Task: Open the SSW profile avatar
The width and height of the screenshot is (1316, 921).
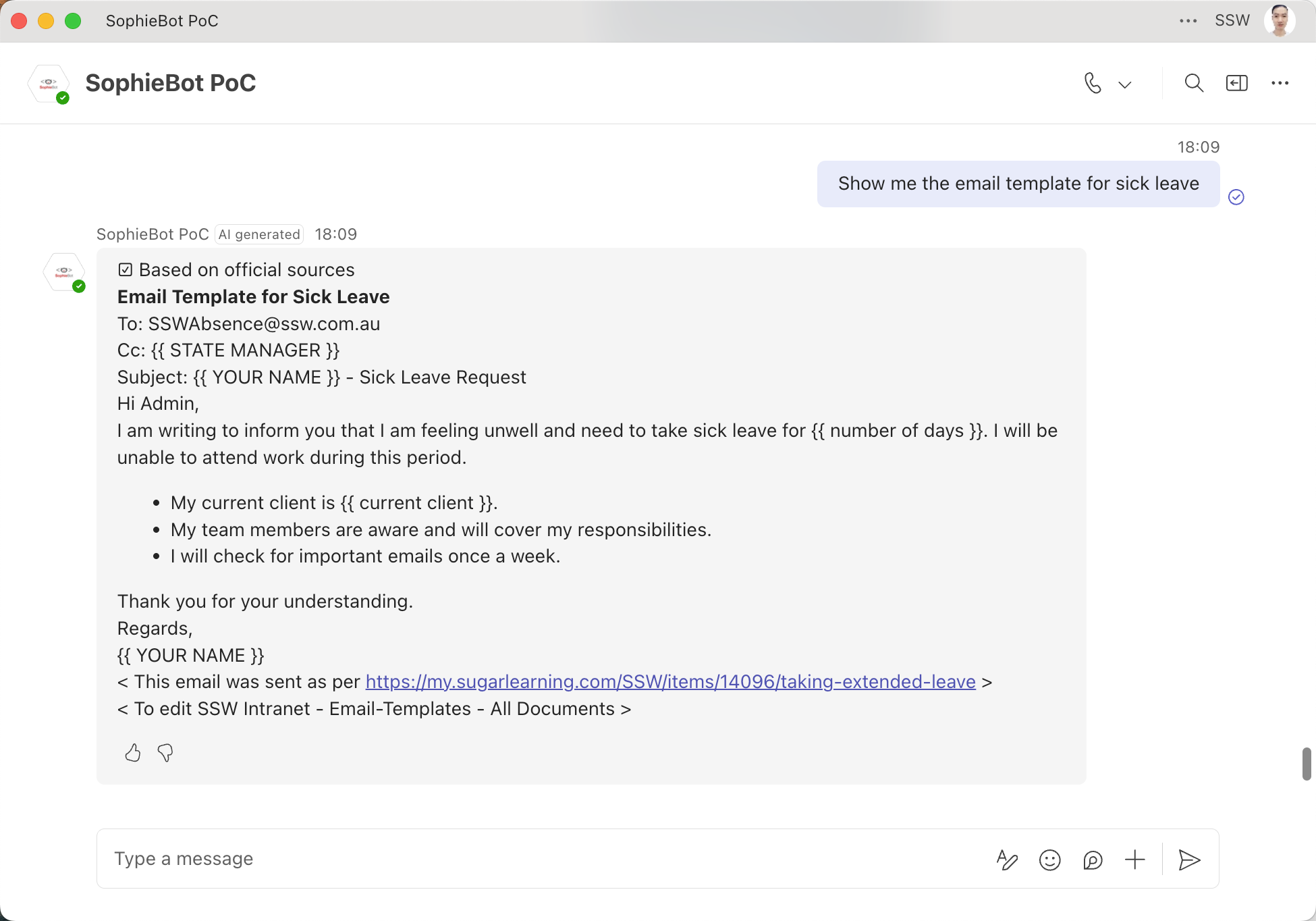Action: click(1280, 21)
